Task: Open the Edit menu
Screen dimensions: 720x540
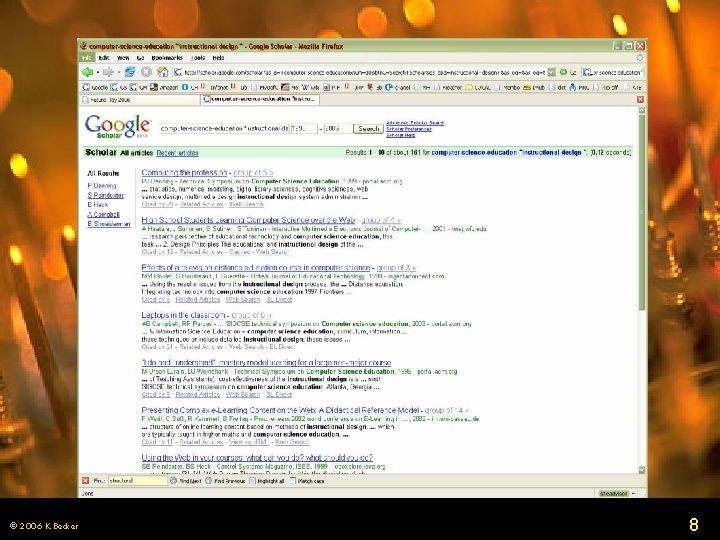Action: click(x=104, y=58)
